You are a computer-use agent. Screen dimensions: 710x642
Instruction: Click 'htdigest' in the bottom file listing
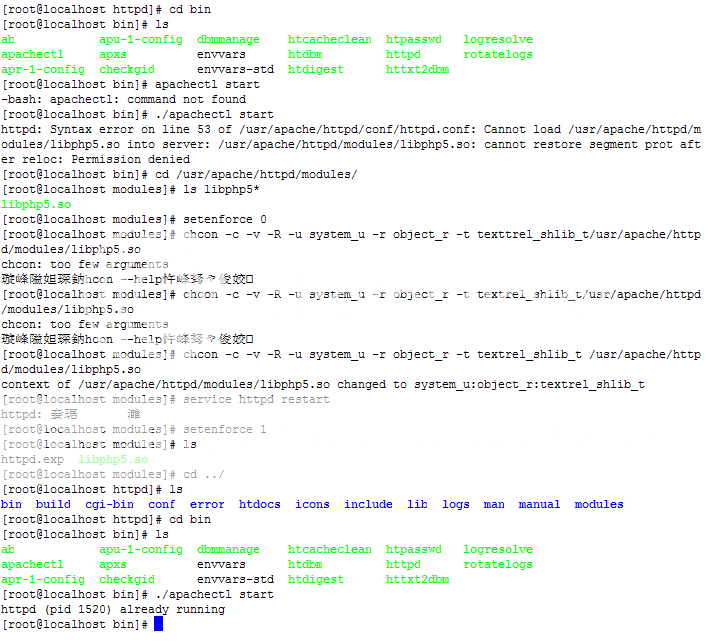(x=316, y=580)
